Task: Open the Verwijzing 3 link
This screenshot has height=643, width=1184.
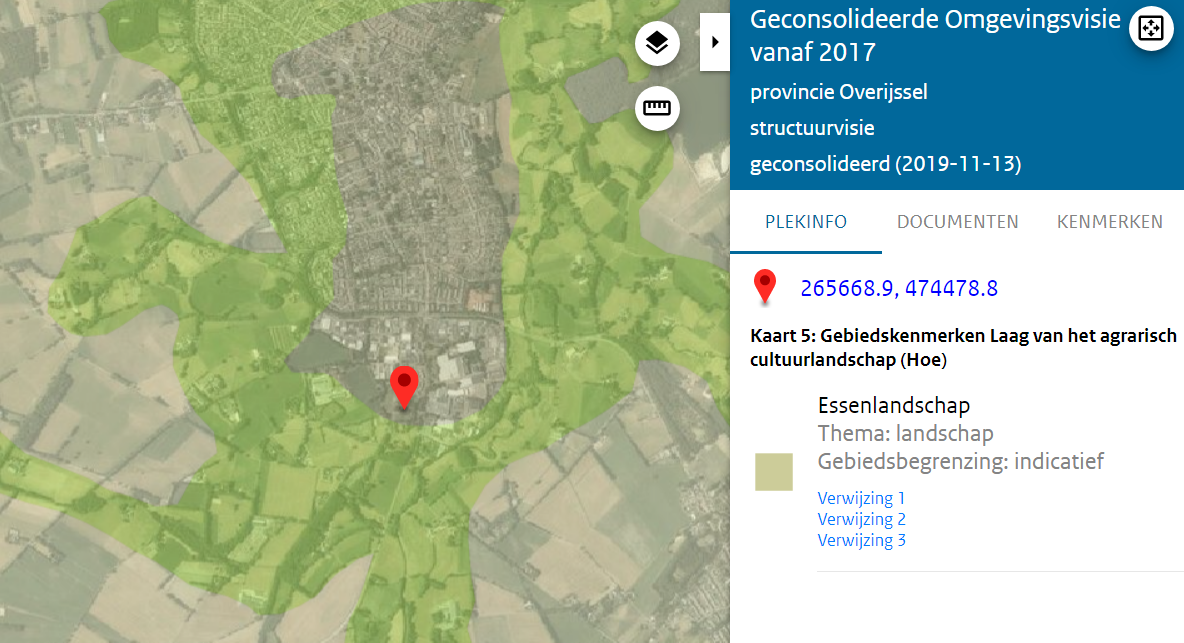Action: pyautogui.click(x=862, y=540)
